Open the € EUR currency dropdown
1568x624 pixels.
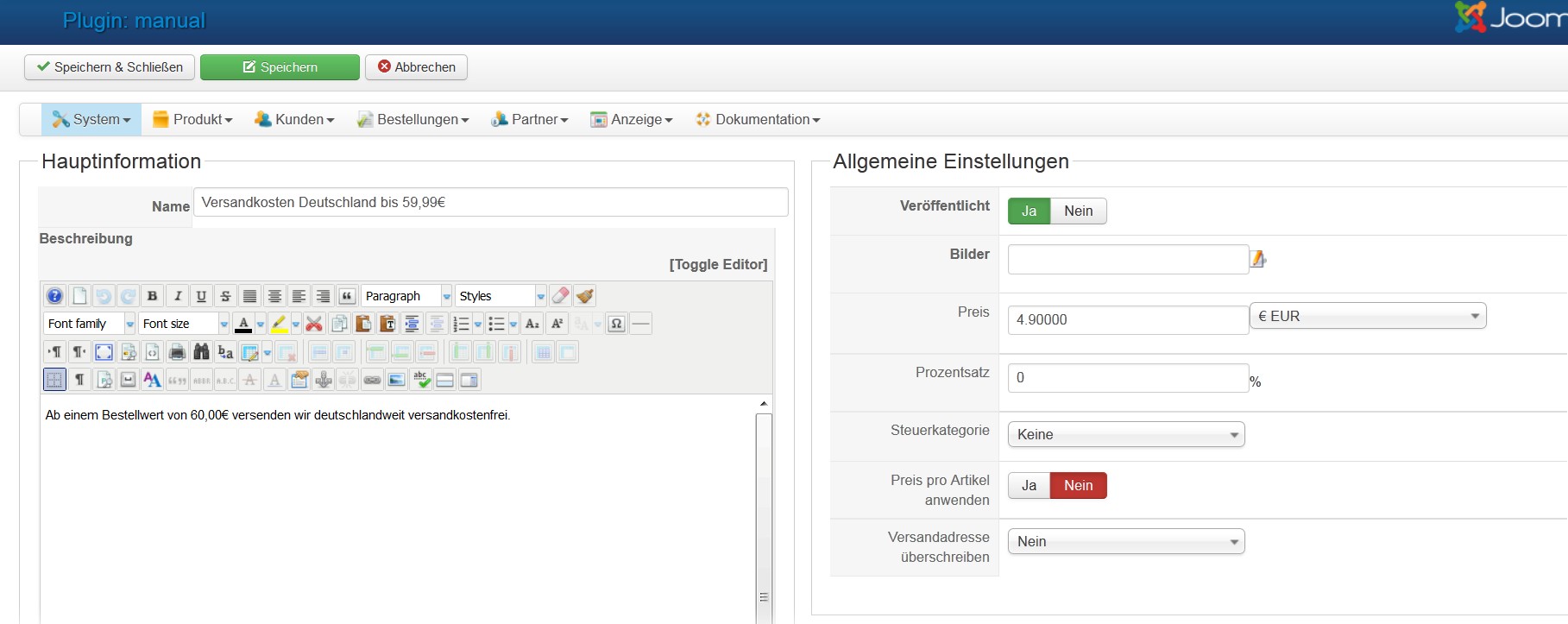(1368, 316)
